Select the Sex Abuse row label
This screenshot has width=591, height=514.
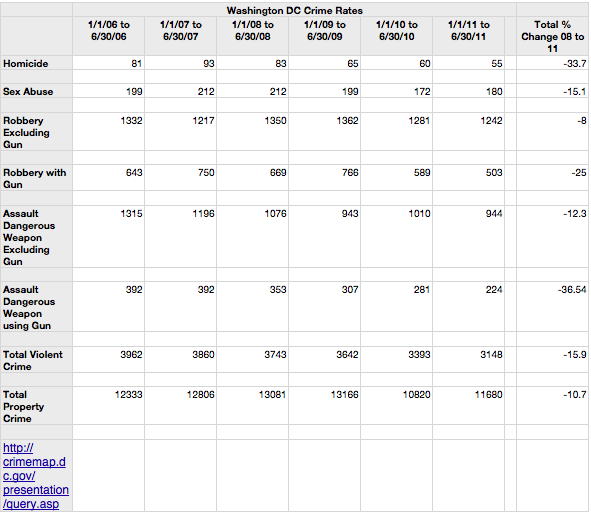tap(28, 92)
